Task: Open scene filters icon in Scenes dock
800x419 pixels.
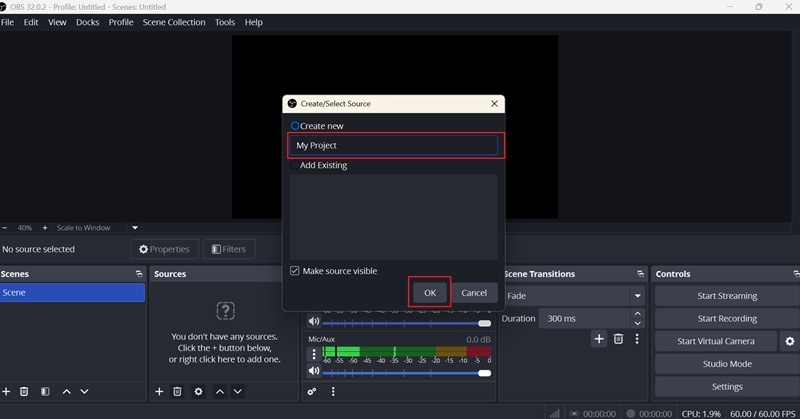Action: 45,391
